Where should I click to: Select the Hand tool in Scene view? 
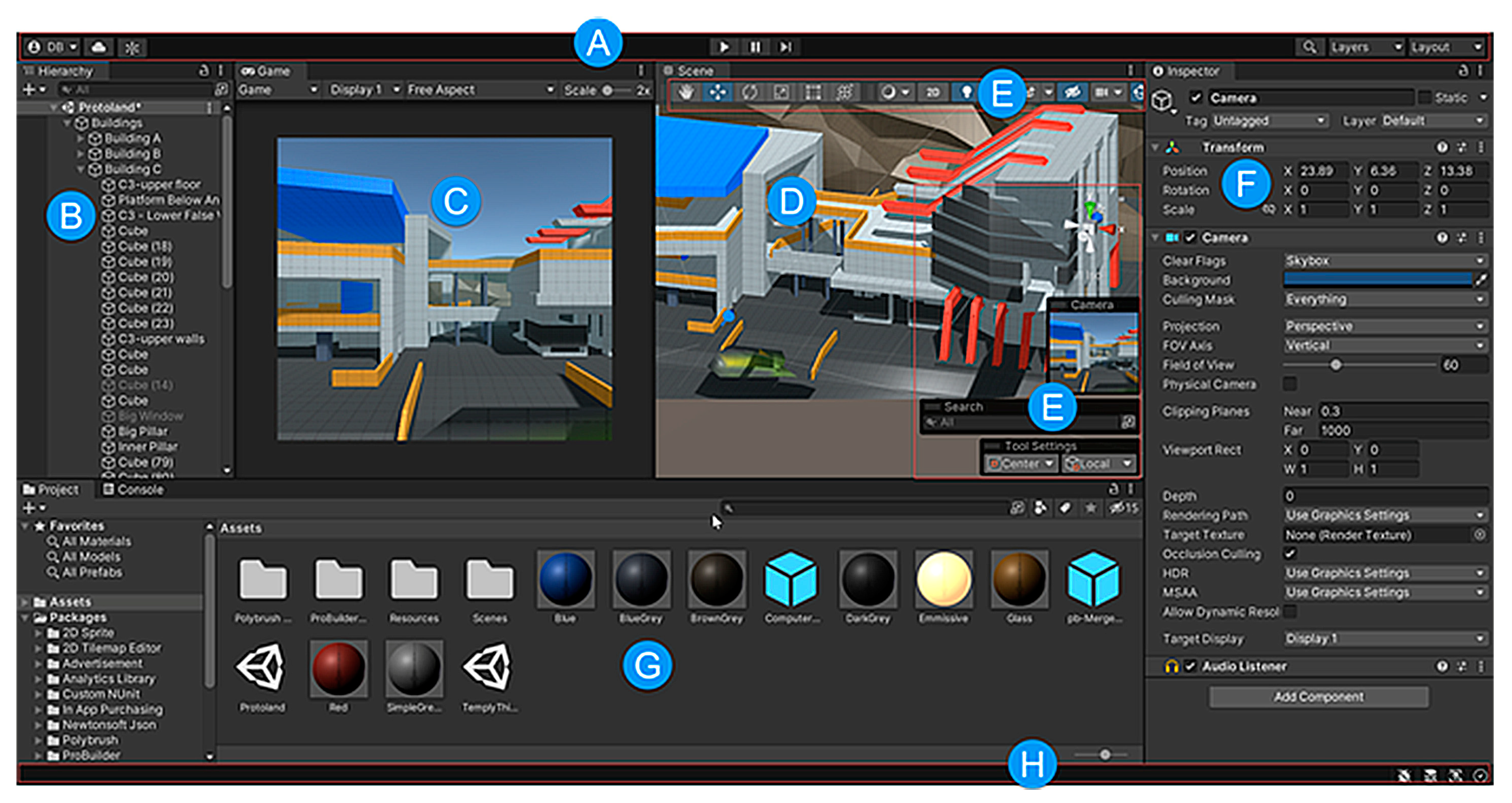pos(686,92)
